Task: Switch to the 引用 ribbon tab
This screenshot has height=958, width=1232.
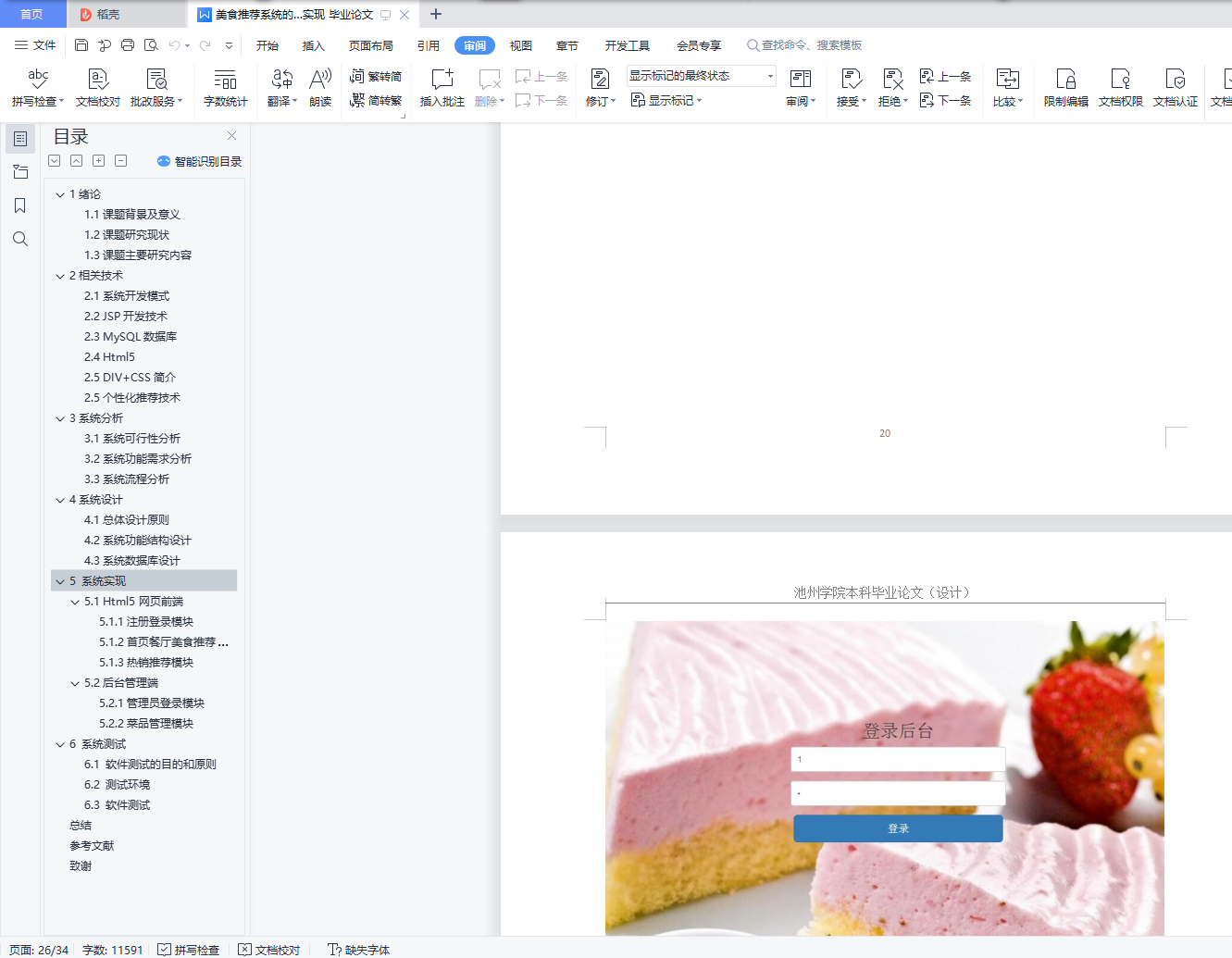Action: (429, 45)
